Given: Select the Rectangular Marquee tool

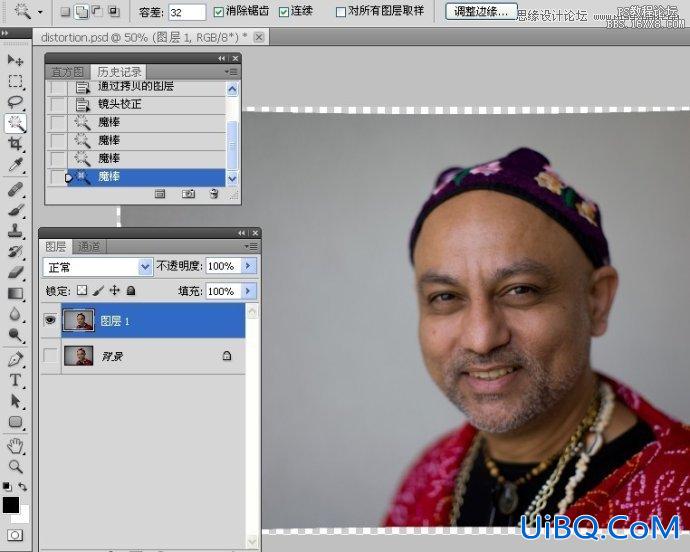Looking at the screenshot, I should coord(15,81).
